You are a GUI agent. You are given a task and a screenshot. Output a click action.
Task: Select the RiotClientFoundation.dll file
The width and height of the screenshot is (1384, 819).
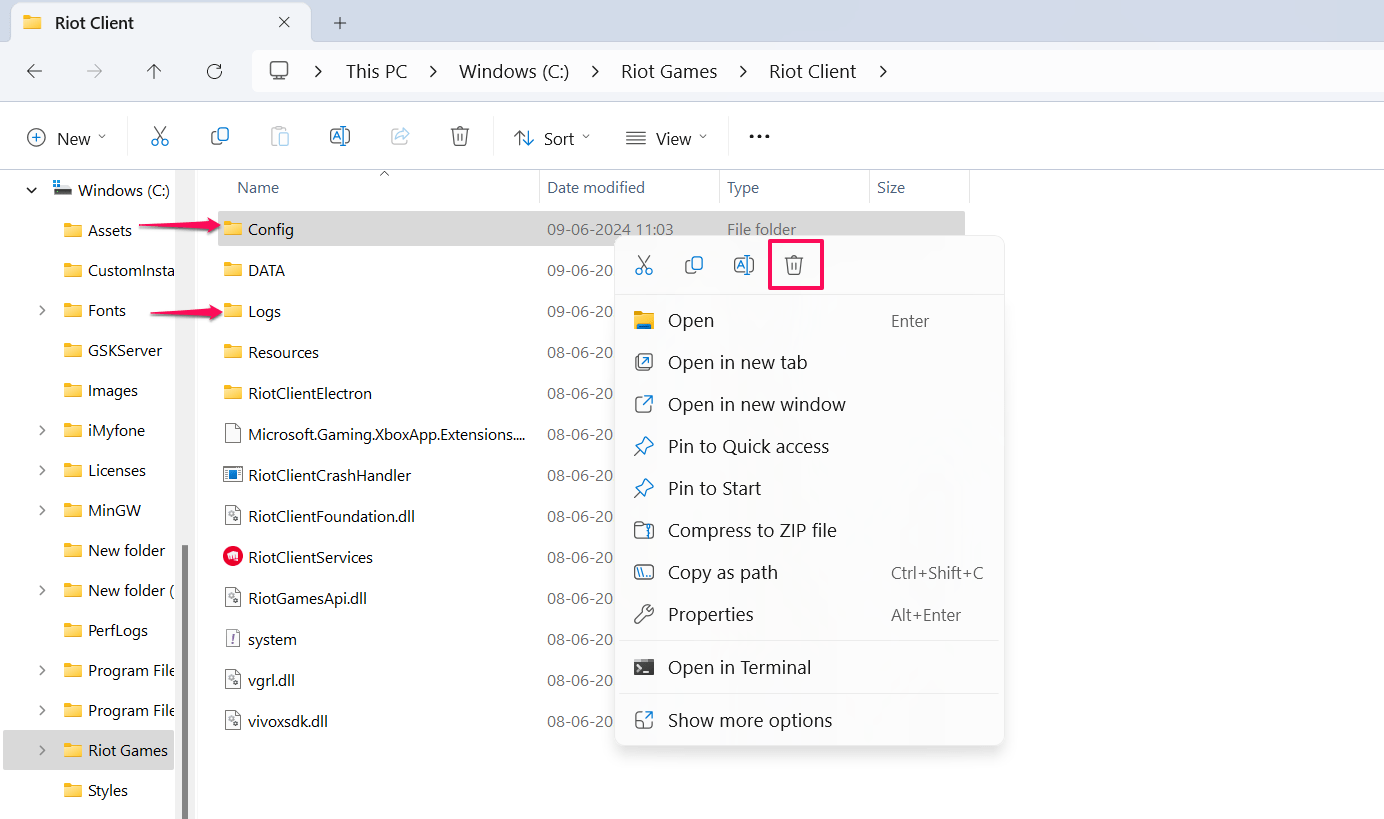click(331, 516)
